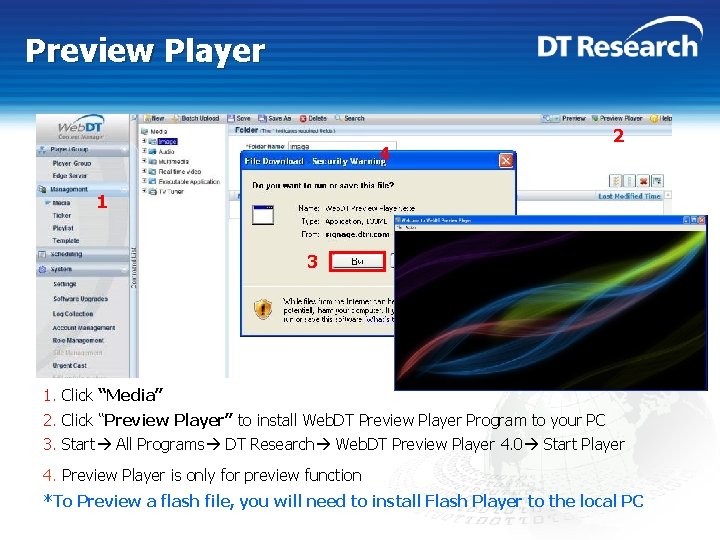Screen dimensions: 720x540
Task: Open File menu in Preview Player window
Action: click(x=399, y=227)
